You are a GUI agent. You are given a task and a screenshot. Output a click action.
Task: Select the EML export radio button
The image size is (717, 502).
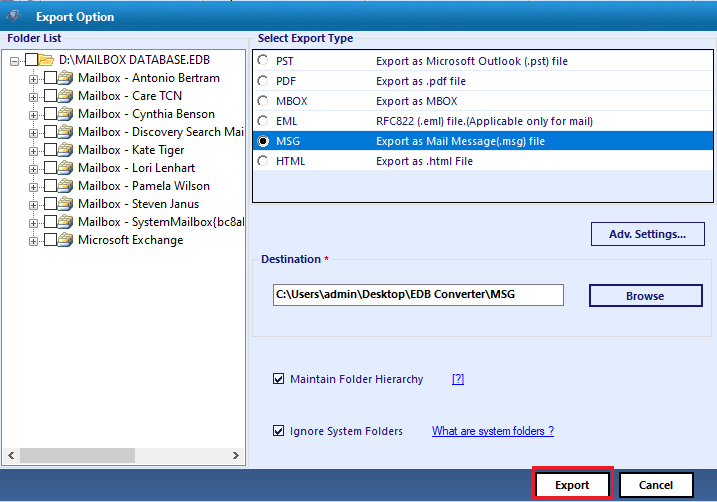click(x=263, y=121)
